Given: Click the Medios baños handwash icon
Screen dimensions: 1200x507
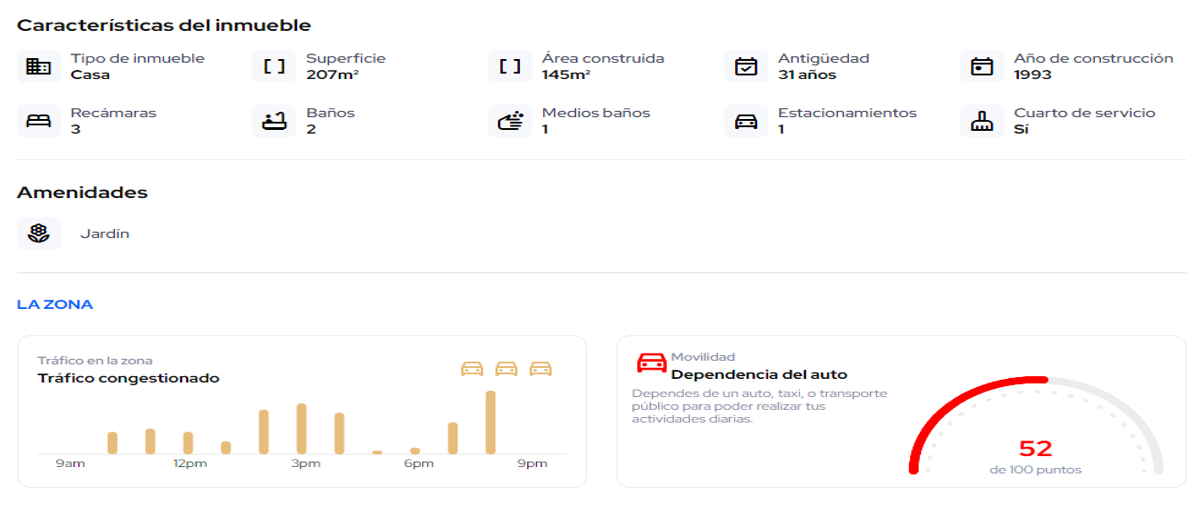Looking at the screenshot, I should 510,121.
